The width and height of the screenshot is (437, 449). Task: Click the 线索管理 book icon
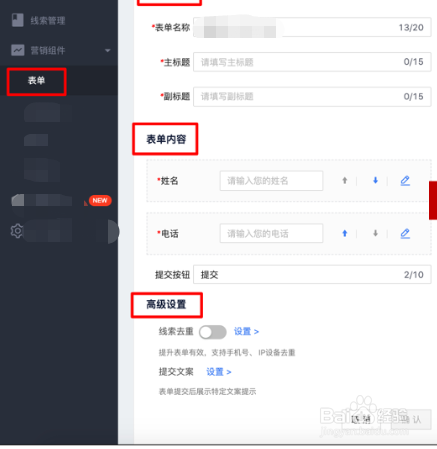pyautogui.click(x=18, y=20)
